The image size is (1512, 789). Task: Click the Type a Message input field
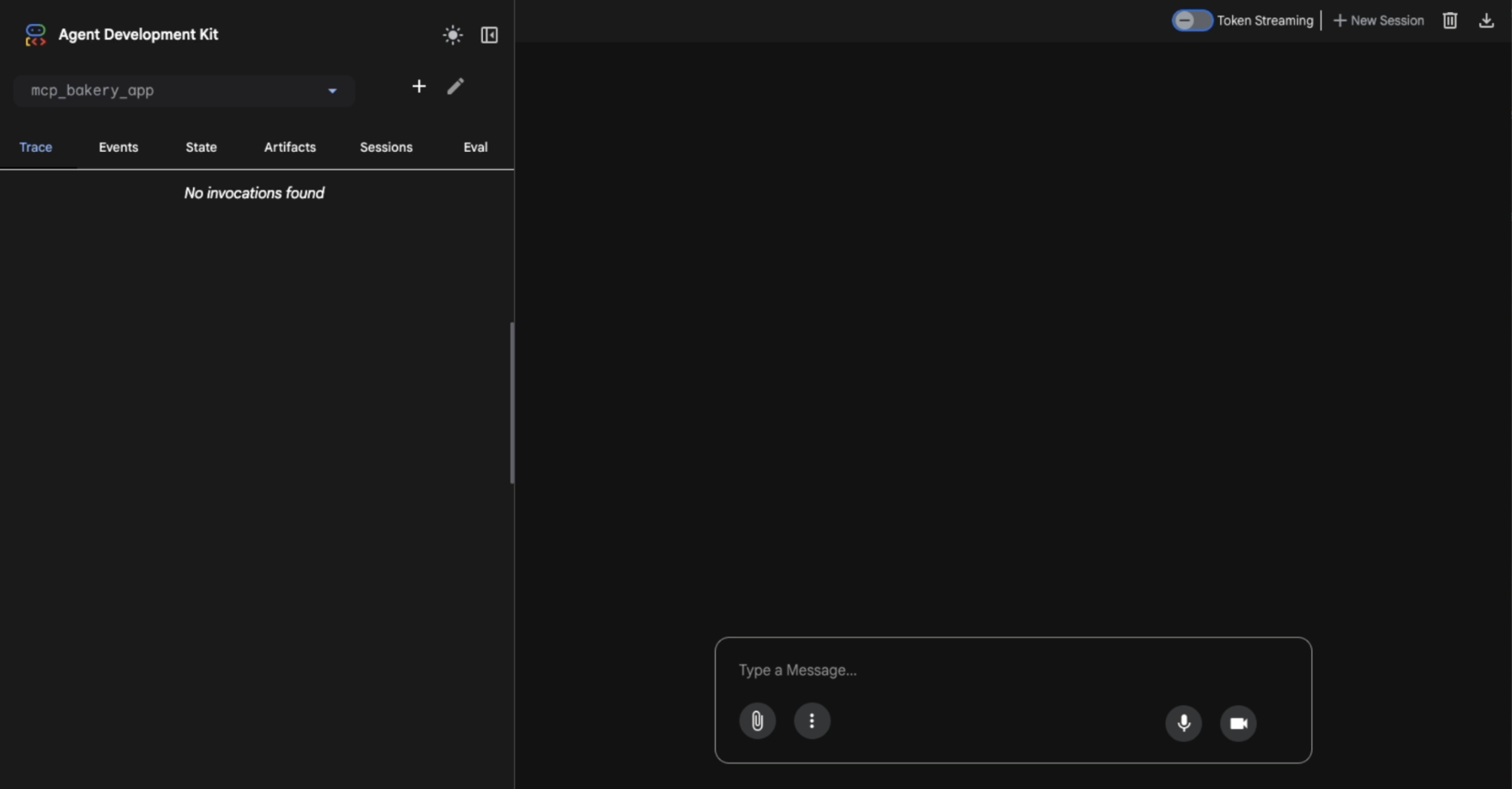click(1013, 670)
